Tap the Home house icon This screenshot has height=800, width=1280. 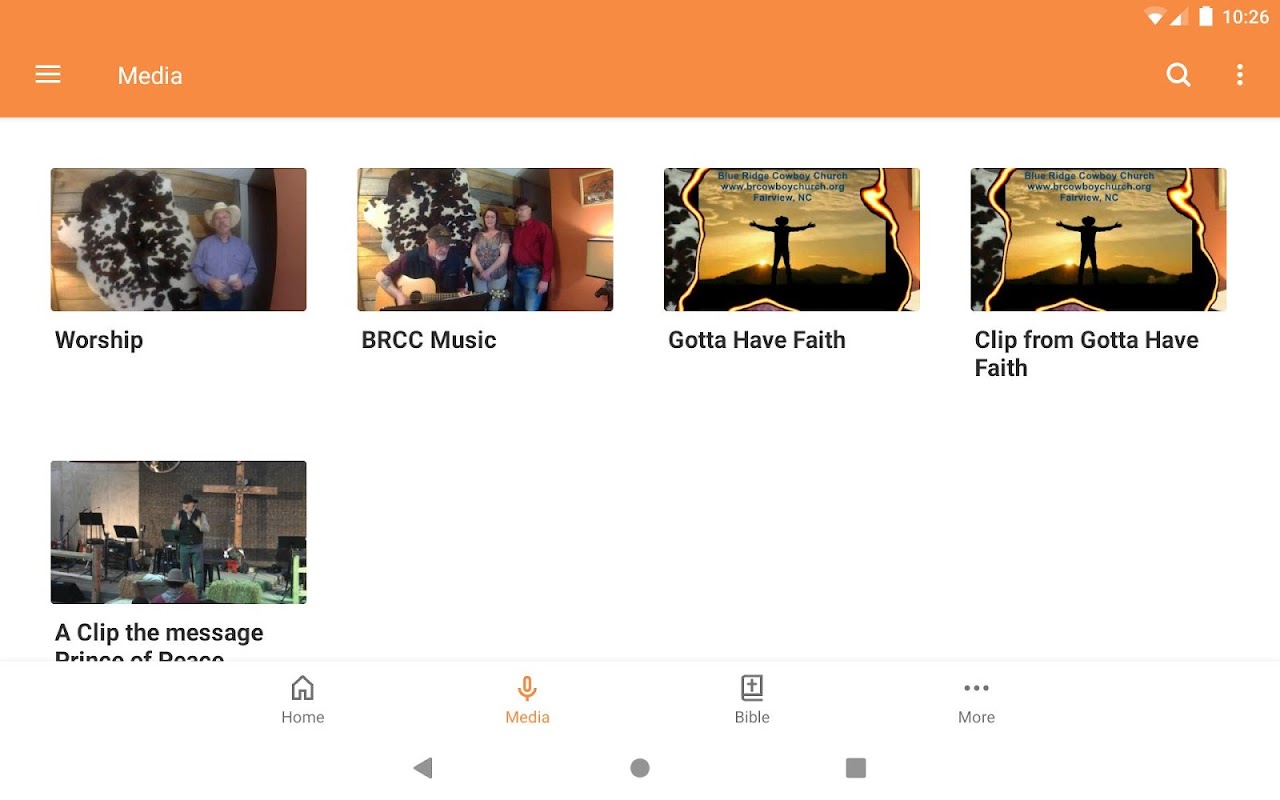point(302,688)
